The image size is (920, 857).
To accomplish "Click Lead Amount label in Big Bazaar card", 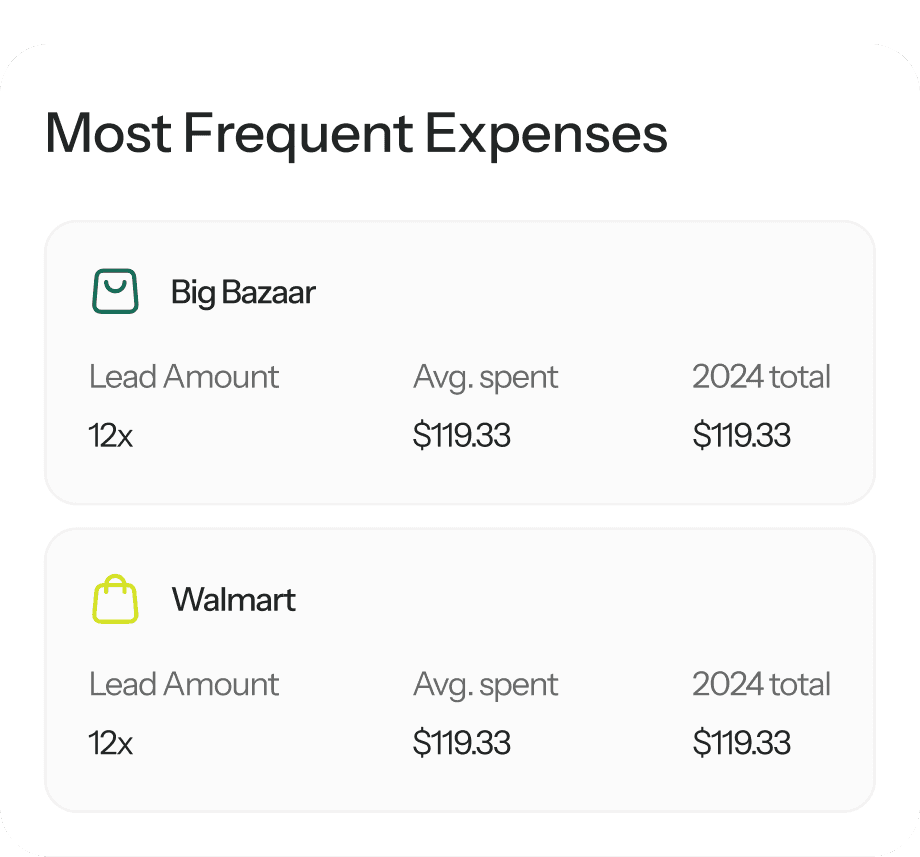I will point(184,376).
